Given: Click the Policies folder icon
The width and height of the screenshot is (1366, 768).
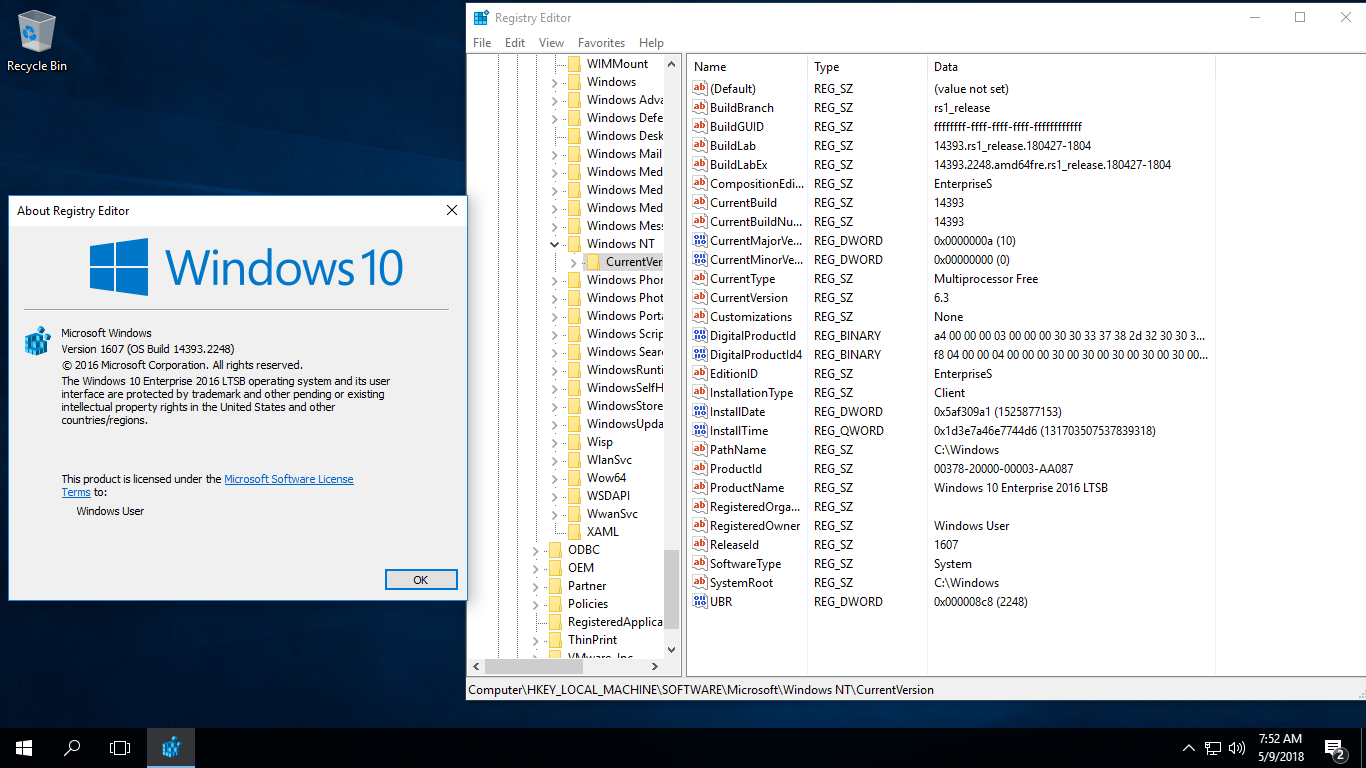Looking at the screenshot, I should [555, 604].
